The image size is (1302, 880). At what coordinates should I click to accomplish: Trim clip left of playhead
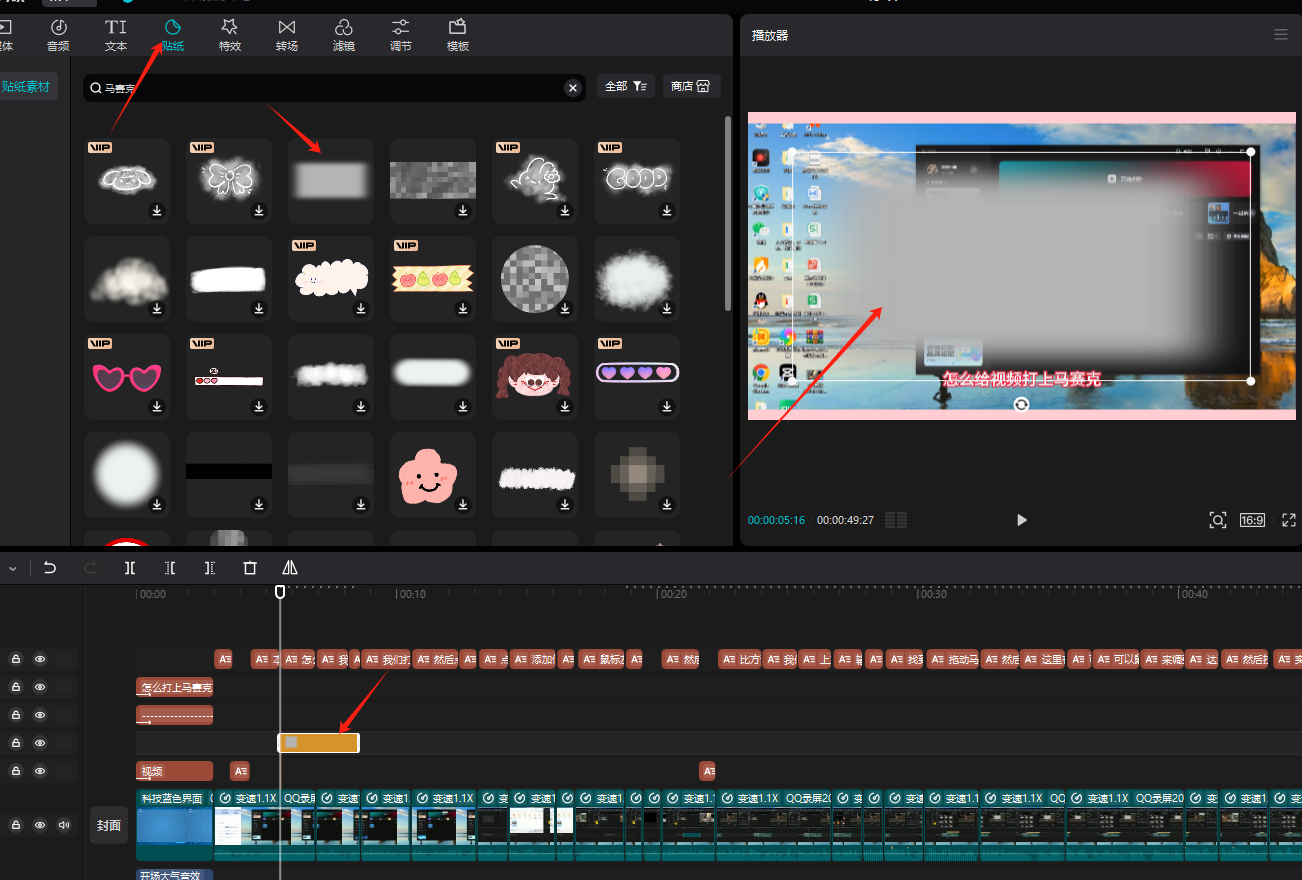tap(169, 567)
